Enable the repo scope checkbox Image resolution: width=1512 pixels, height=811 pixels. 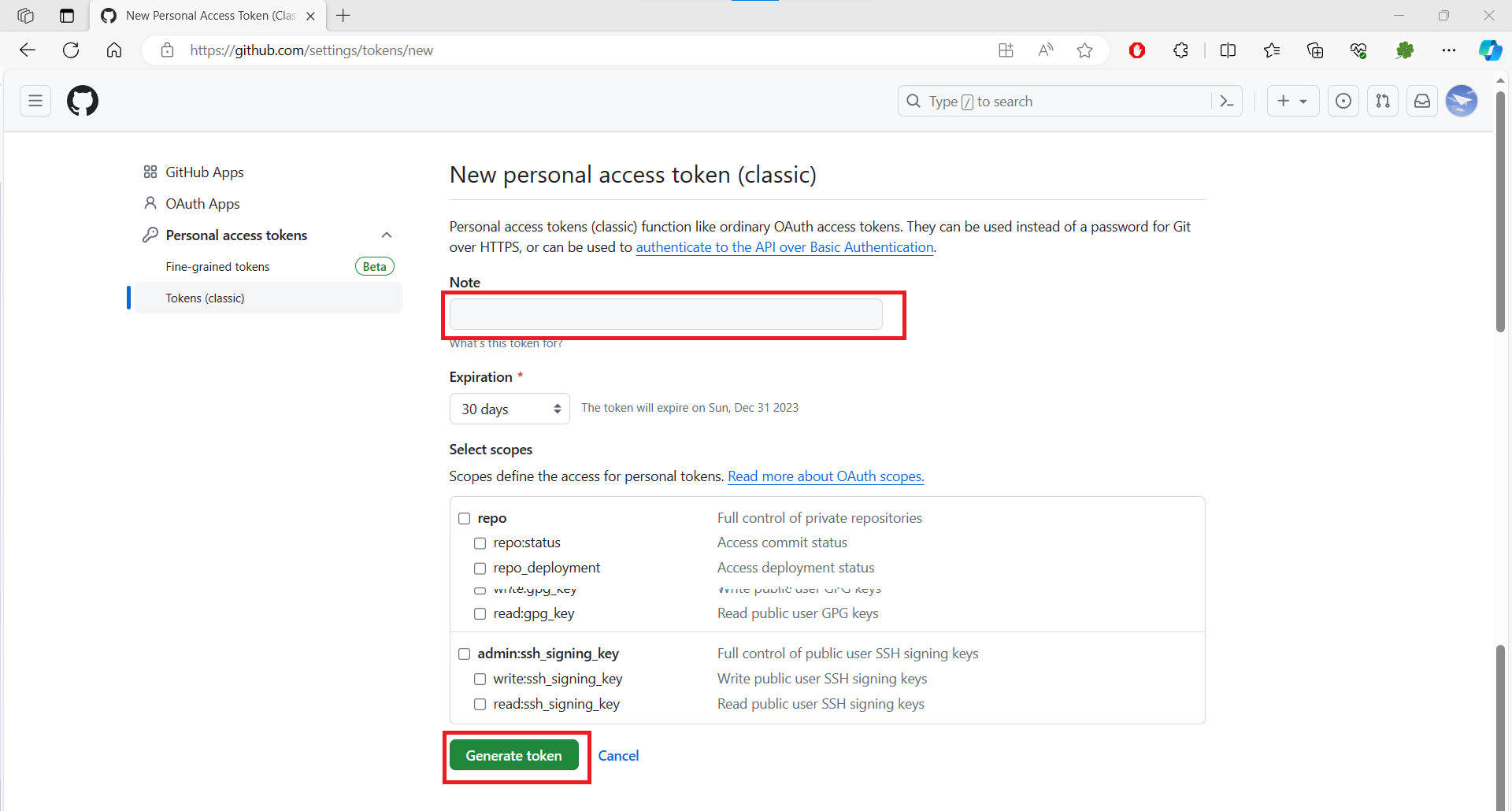(x=465, y=518)
